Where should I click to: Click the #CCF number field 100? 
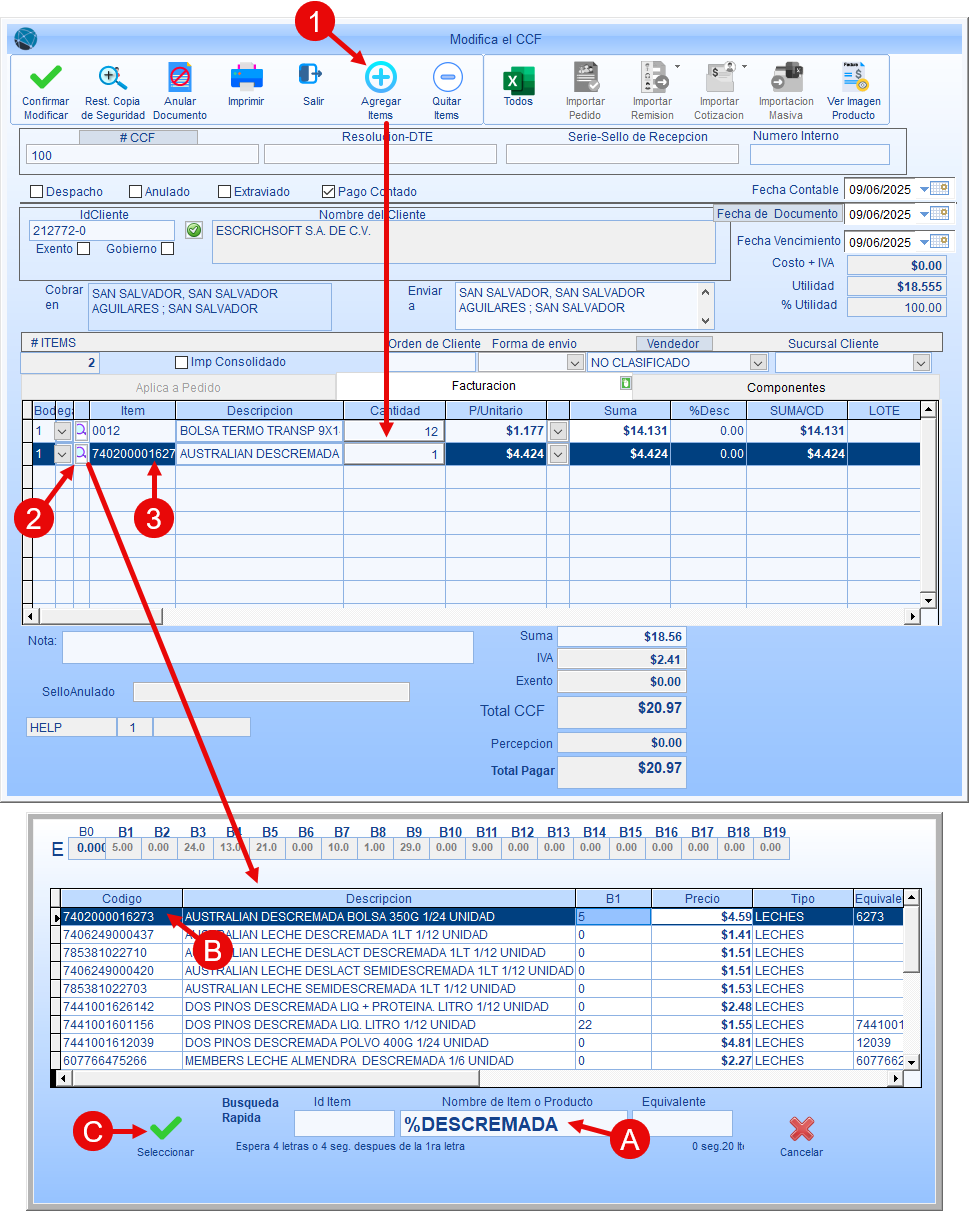click(x=143, y=155)
